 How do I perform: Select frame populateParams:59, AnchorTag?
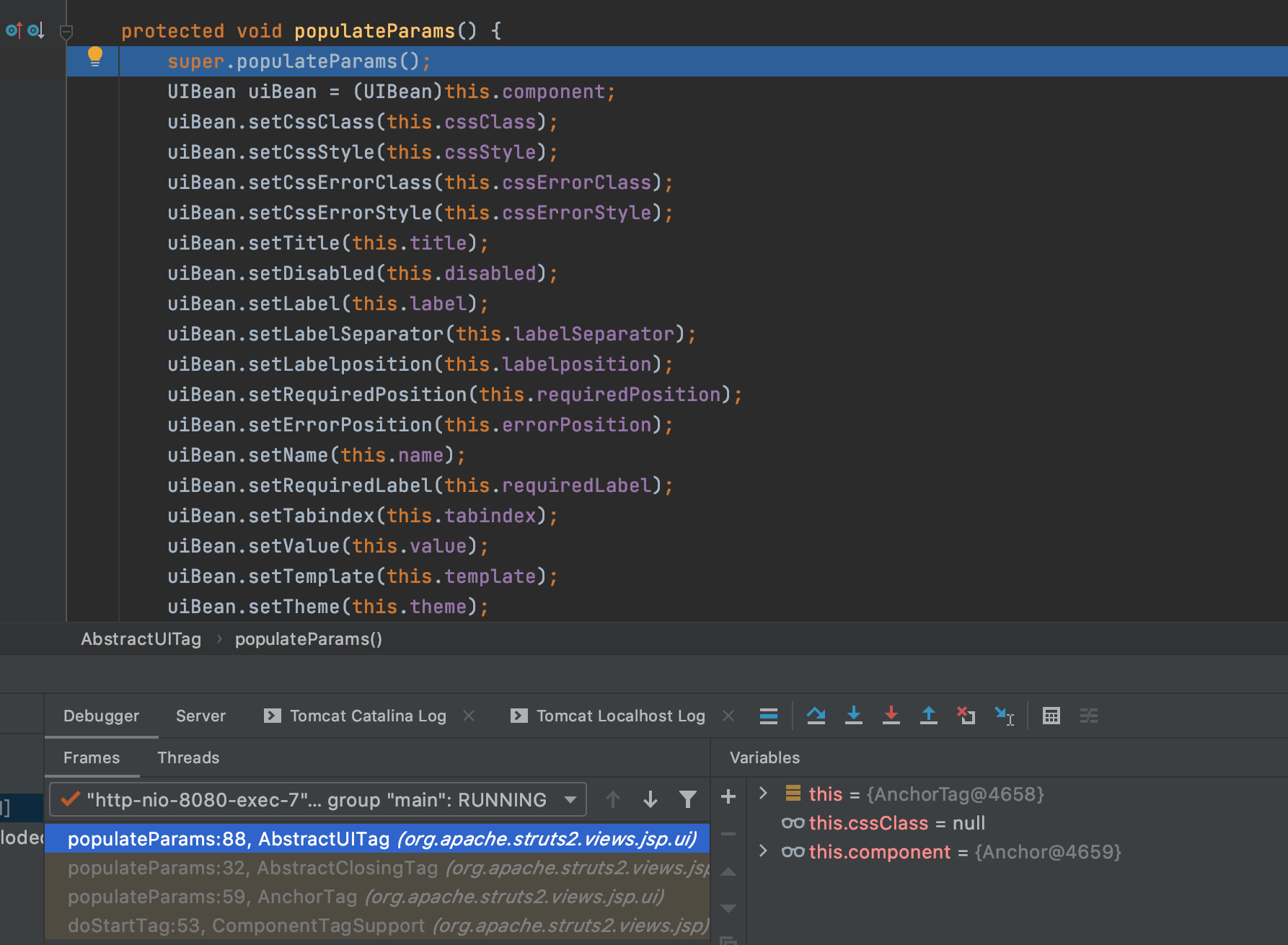pos(377,897)
